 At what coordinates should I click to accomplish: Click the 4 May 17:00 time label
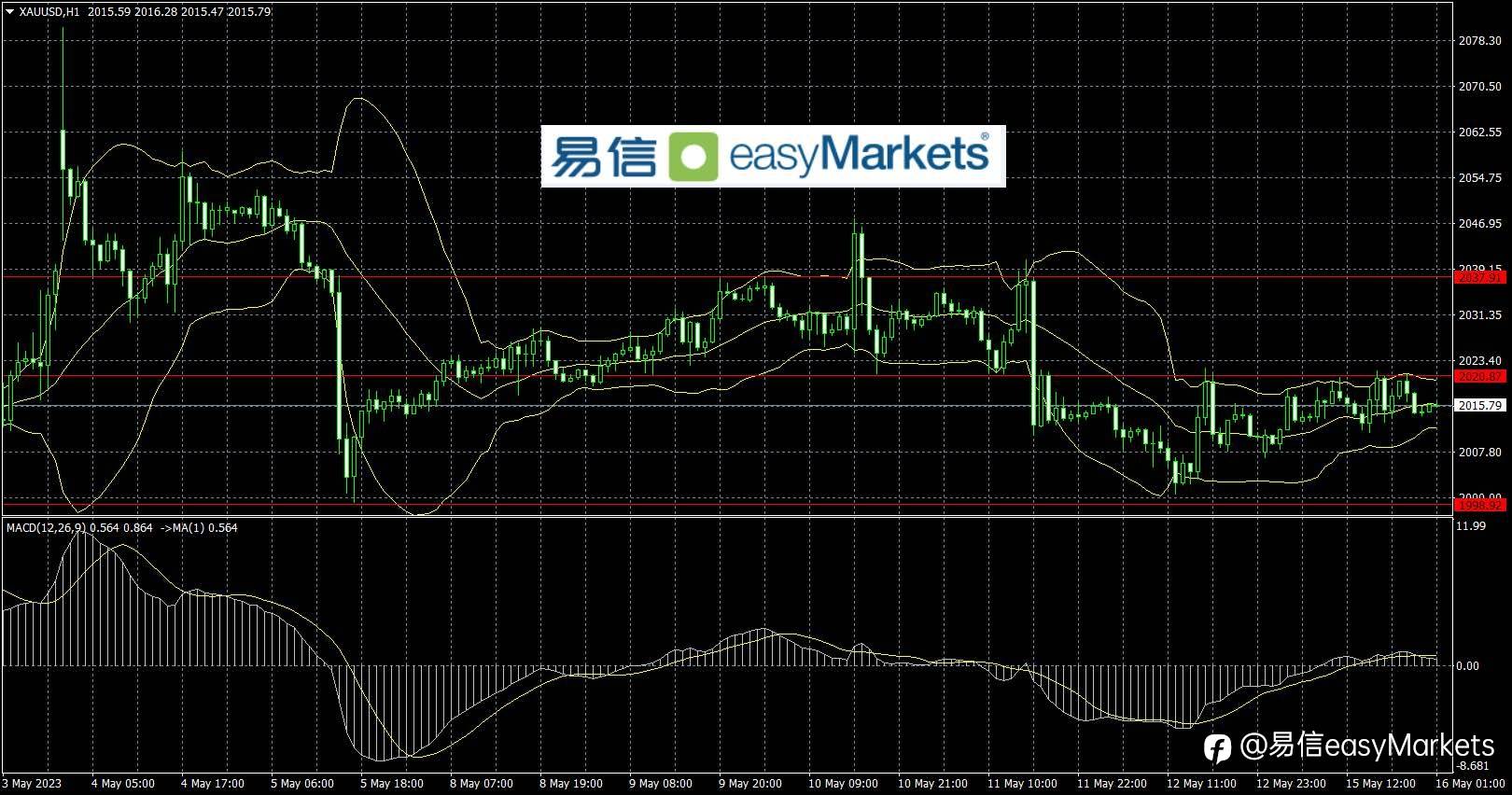click(x=213, y=784)
